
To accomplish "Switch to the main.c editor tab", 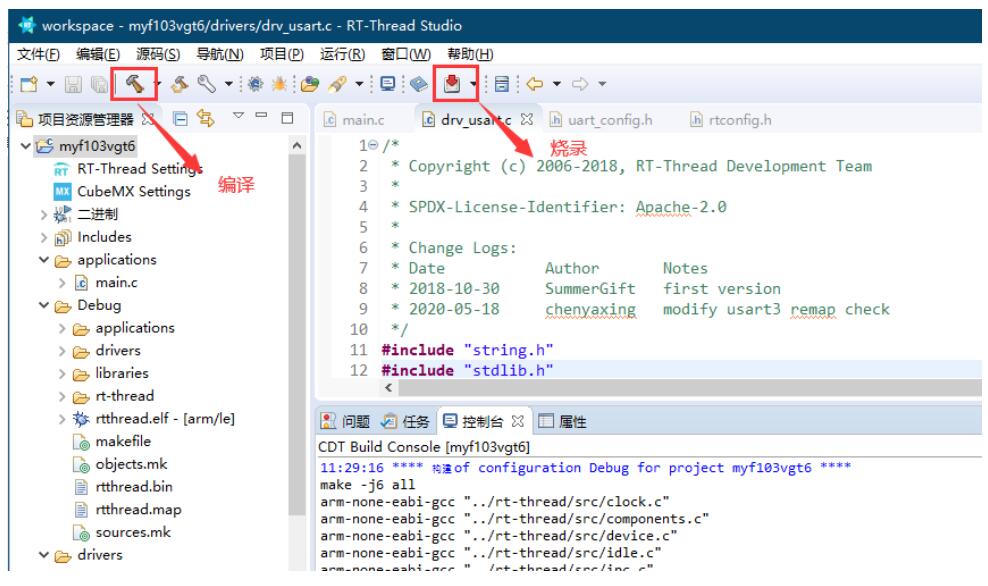I will pos(353,120).
